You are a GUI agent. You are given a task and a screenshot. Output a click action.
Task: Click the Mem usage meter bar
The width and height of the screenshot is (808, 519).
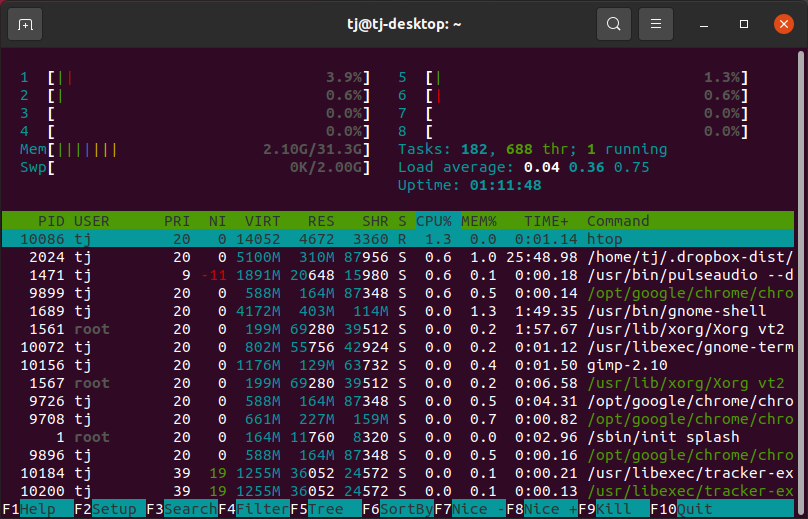coord(195,149)
